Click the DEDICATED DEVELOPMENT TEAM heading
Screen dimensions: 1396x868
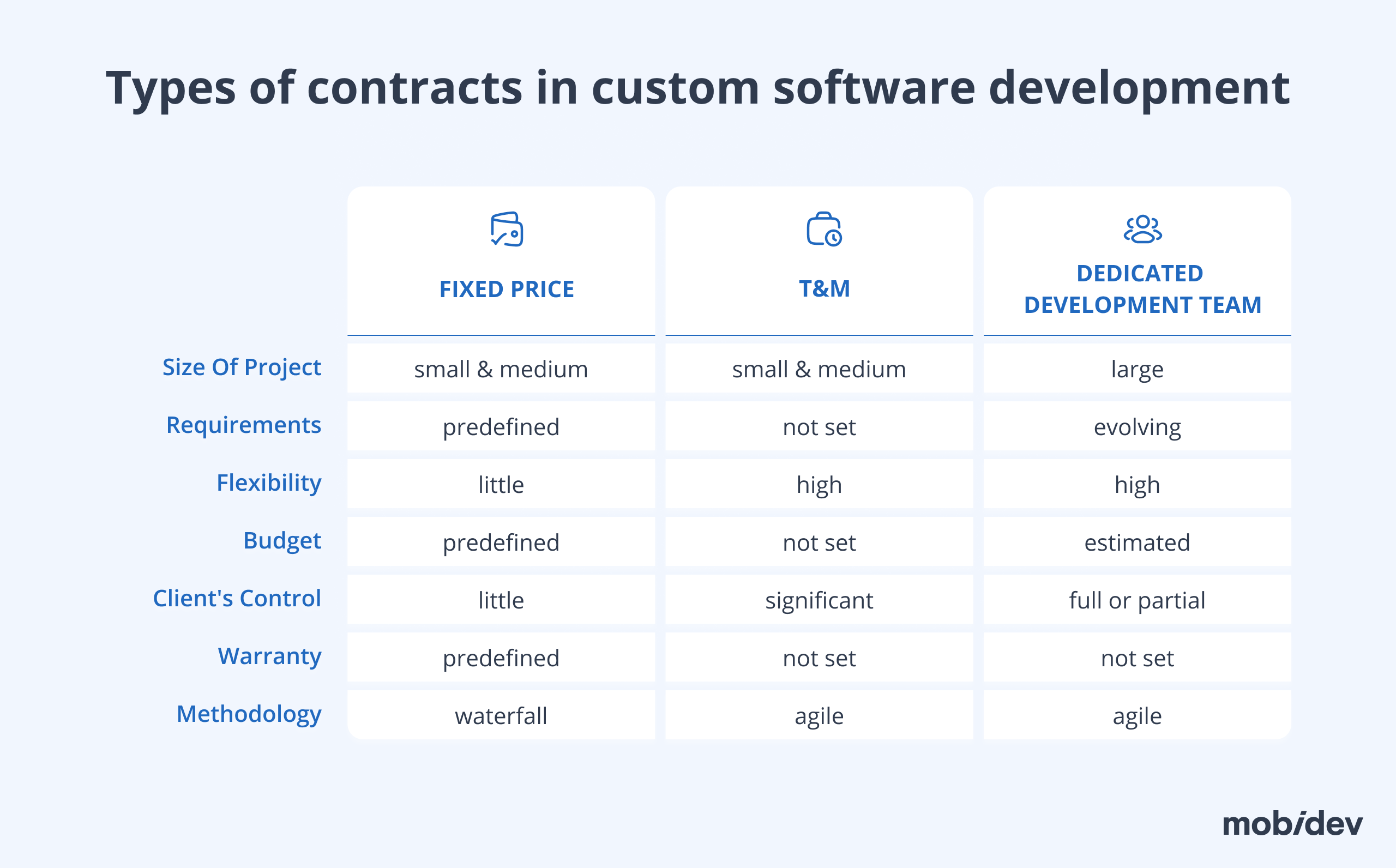pos(1142,290)
